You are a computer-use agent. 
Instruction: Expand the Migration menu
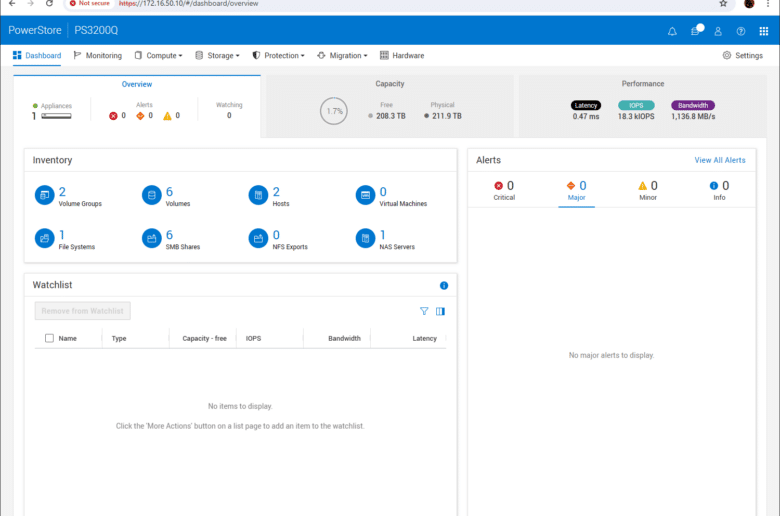pyautogui.click(x=342, y=55)
